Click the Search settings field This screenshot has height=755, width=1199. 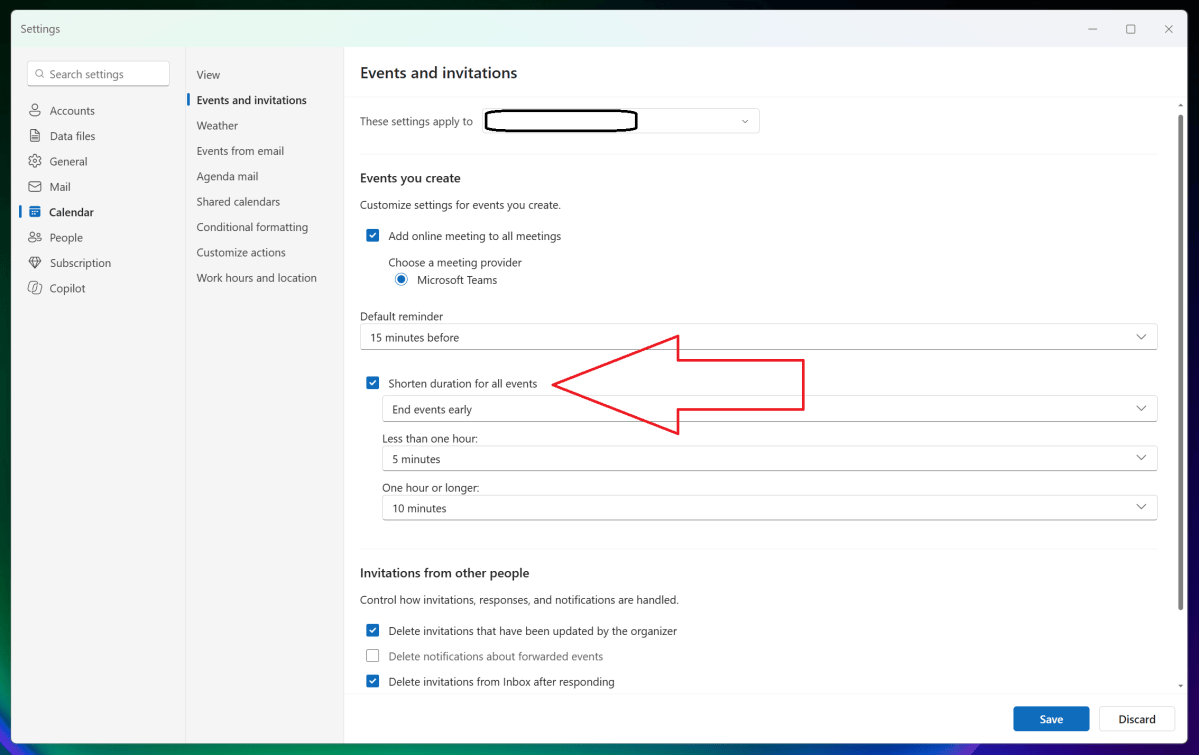[x=99, y=74]
